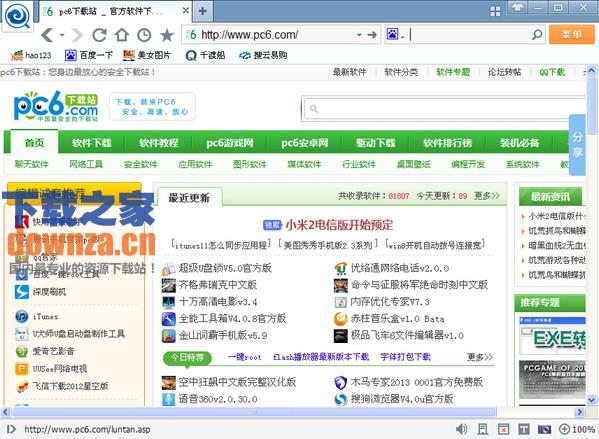Click the 赤柱音乐盒v1.0 Beta icon
The width and height of the screenshot is (599, 439).
pyautogui.click(x=340, y=319)
